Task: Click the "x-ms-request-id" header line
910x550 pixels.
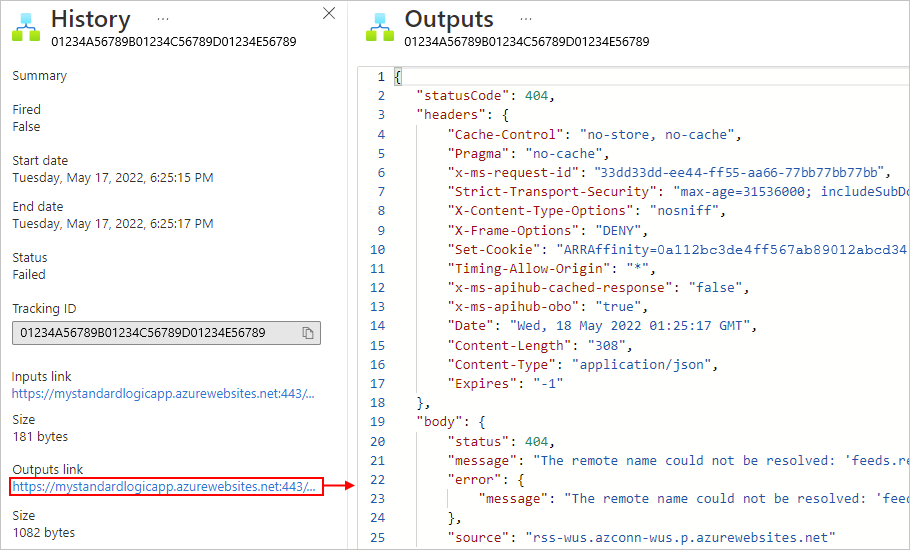Action: pyautogui.click(x=669, y=172)
